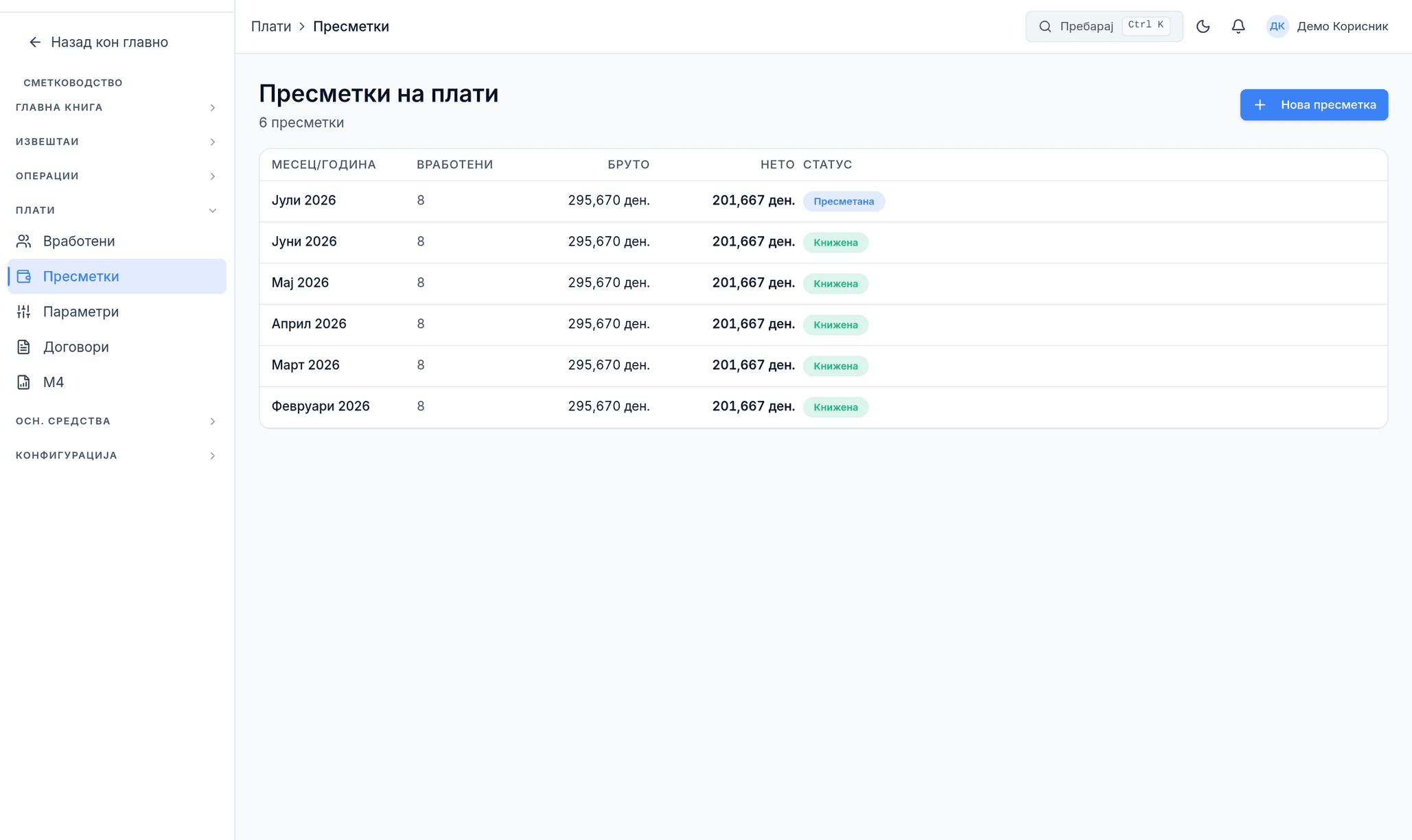1412x840 pixels.
Task: Click the ДК user avatar
Action: pyautogui.click(x=1277, y=26)
